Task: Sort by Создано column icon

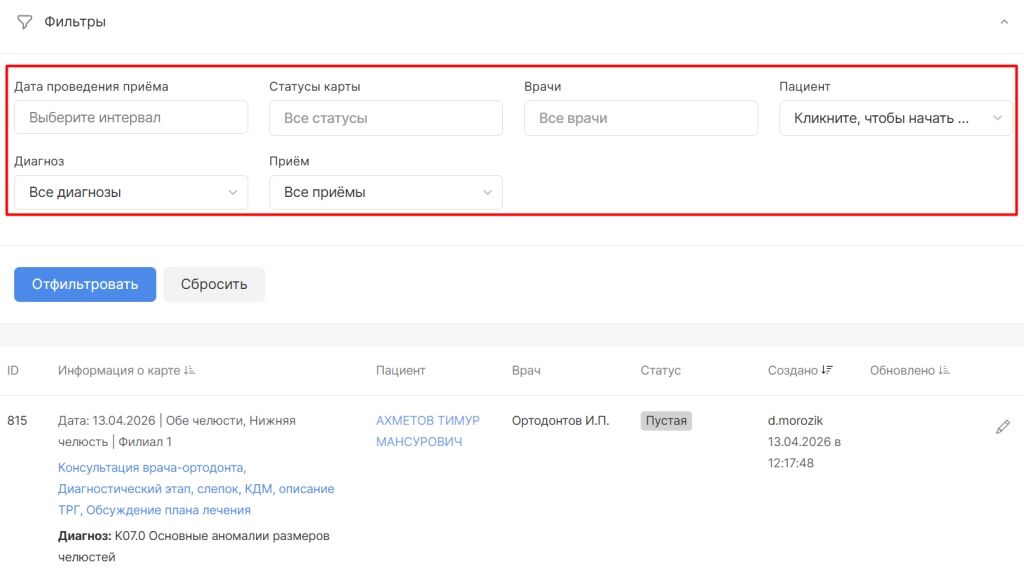Action: click(x=827, y=371)
